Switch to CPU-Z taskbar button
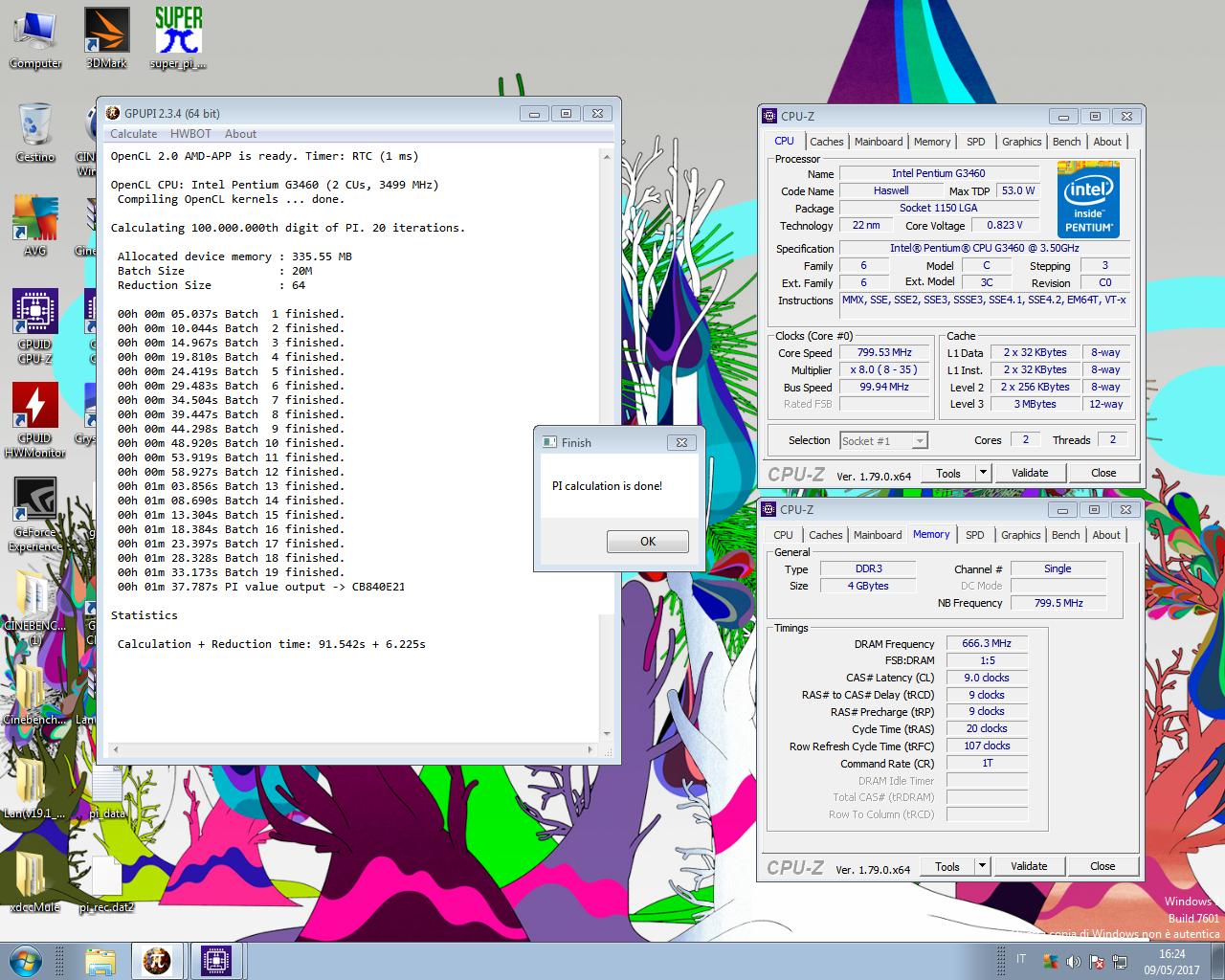Image resolution: width=1225 pixels, height=980 pixels. pos(215,961)
